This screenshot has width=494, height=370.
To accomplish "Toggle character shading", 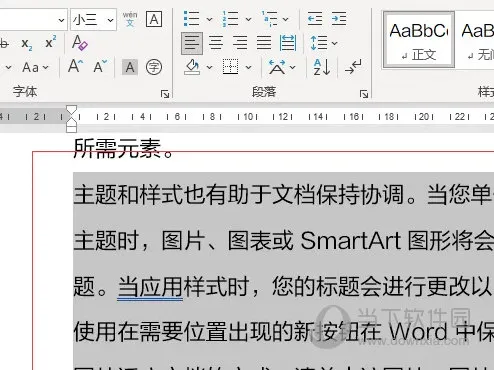I will pos(130,67).
